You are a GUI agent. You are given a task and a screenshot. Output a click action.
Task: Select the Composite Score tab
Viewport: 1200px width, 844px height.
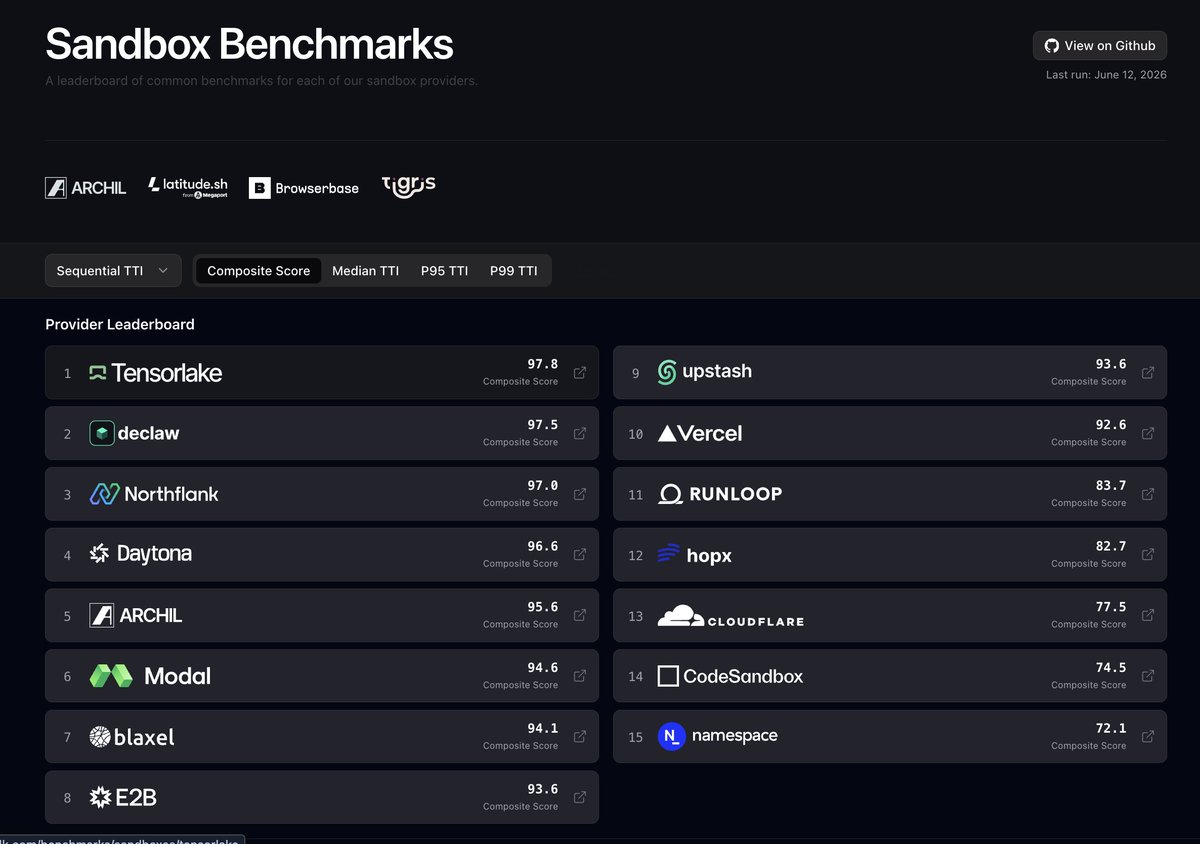[258, 271]
